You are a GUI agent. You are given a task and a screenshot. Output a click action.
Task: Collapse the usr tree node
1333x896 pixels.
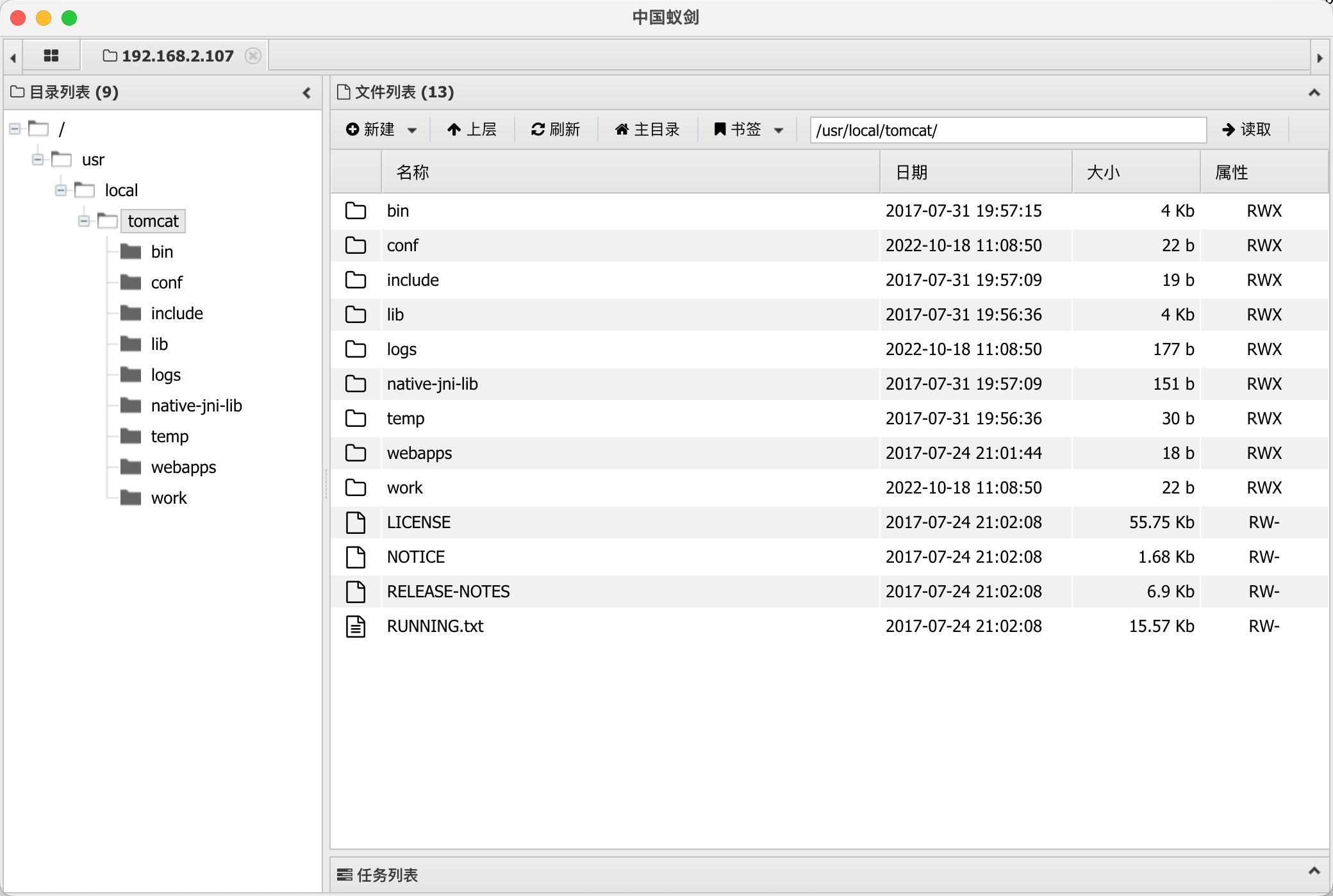tap(38, 160)
